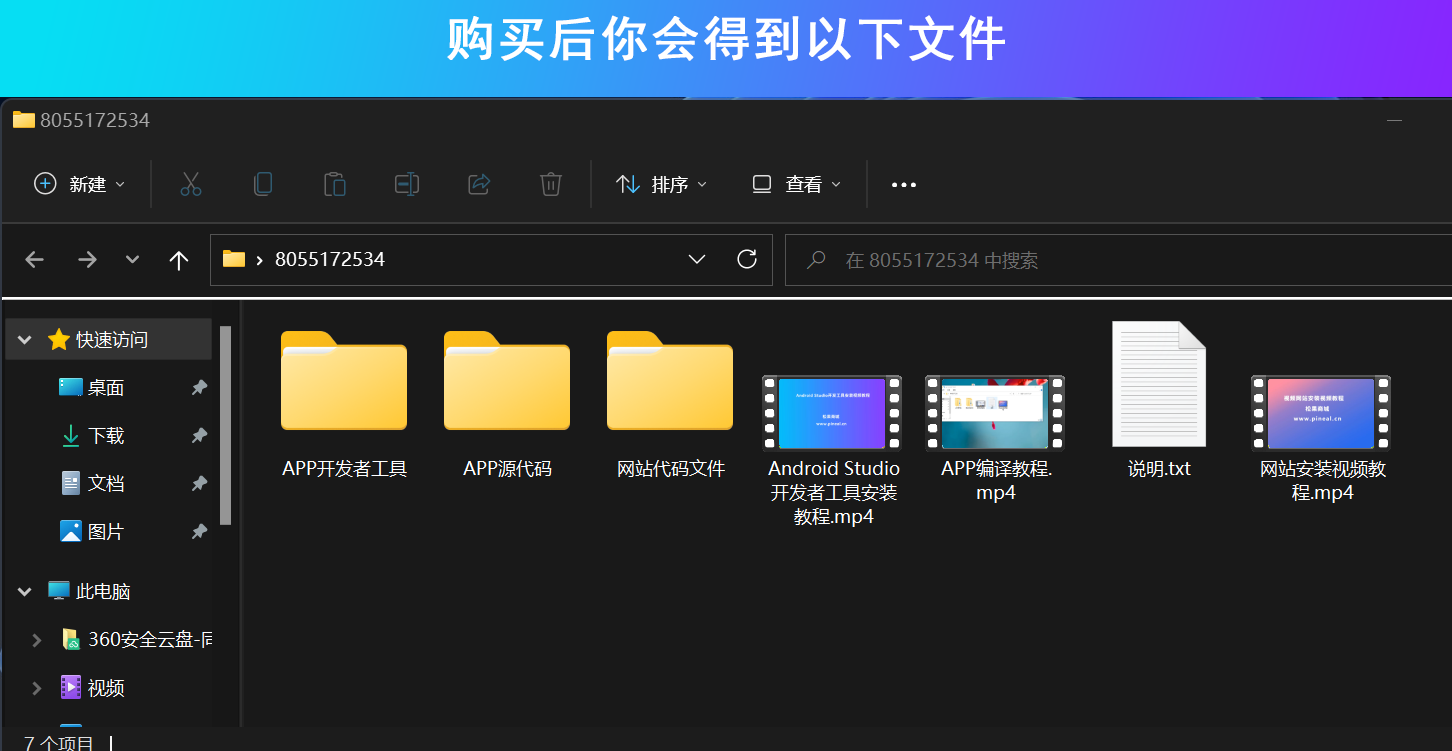Collapse the 此电脑 tree chevron
1452x751 pixels.
tap(25, 592)
